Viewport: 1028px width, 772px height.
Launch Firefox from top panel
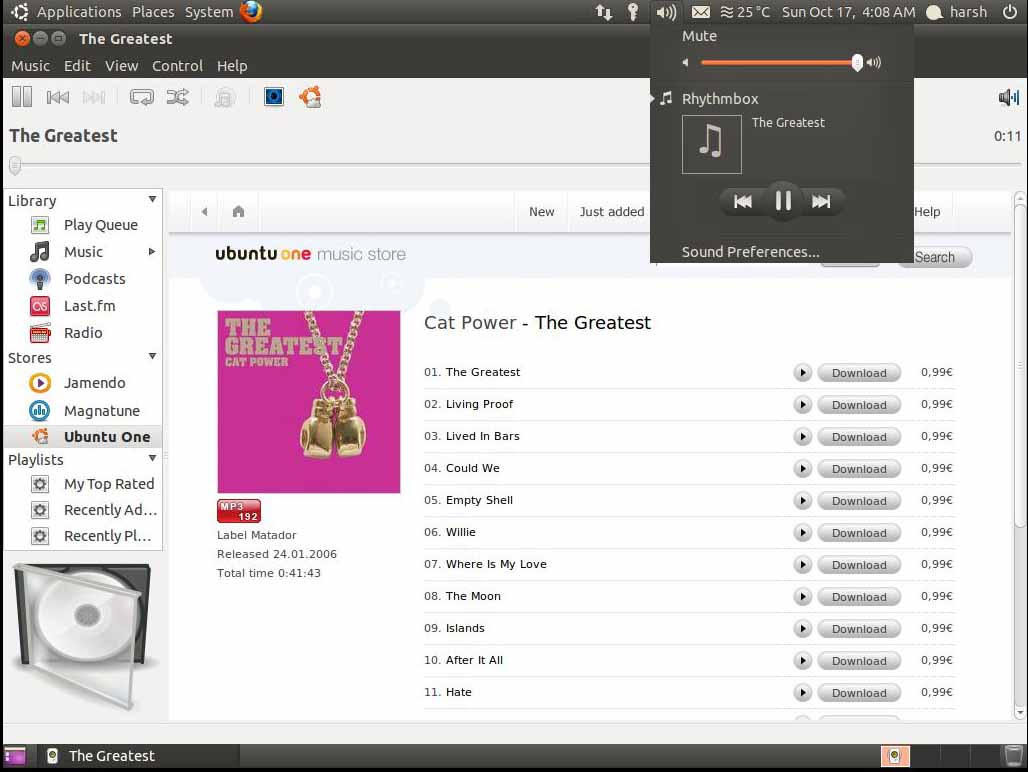pos(250,12)
